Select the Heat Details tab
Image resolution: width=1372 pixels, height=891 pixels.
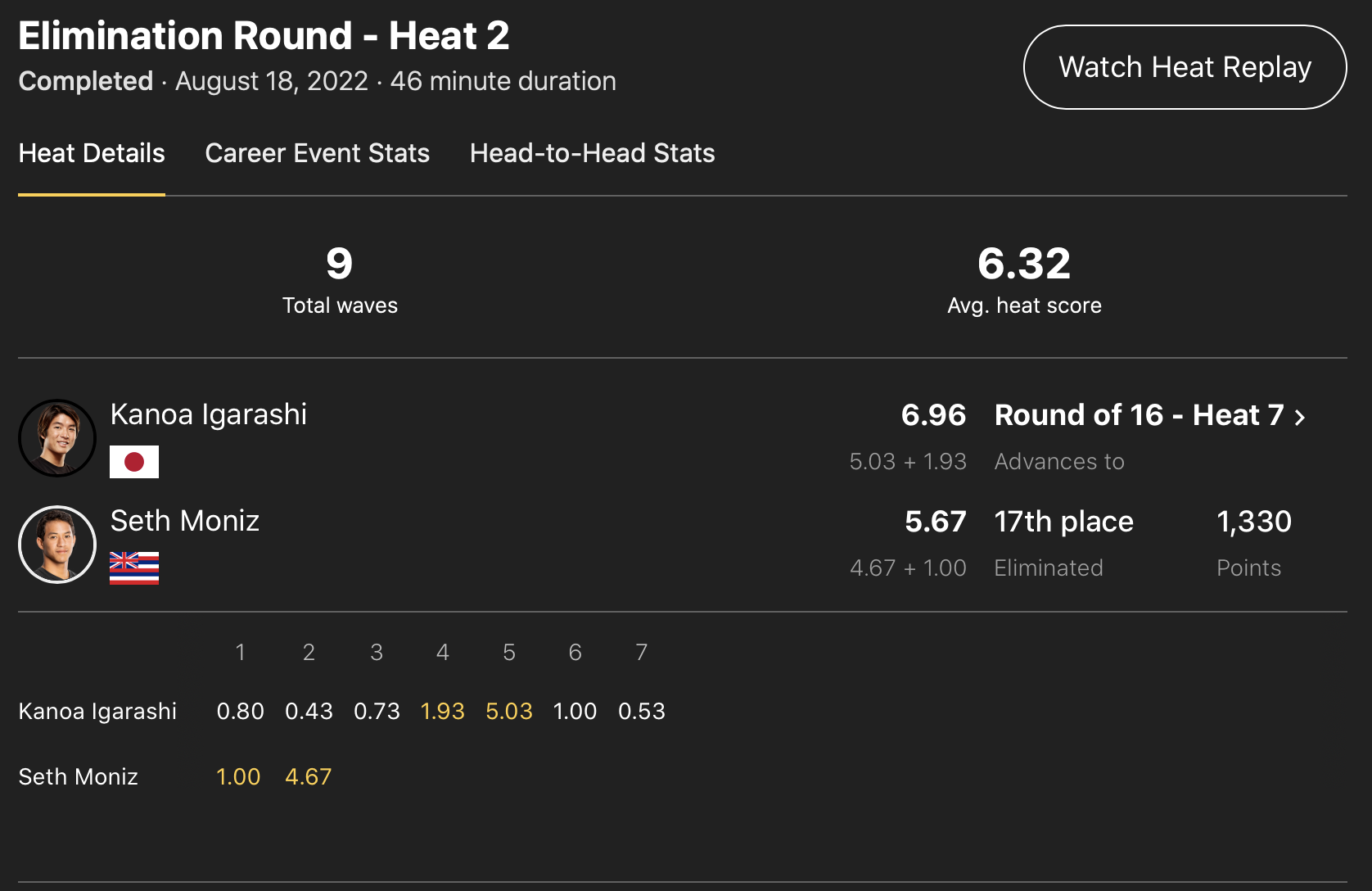pos(92,153)
